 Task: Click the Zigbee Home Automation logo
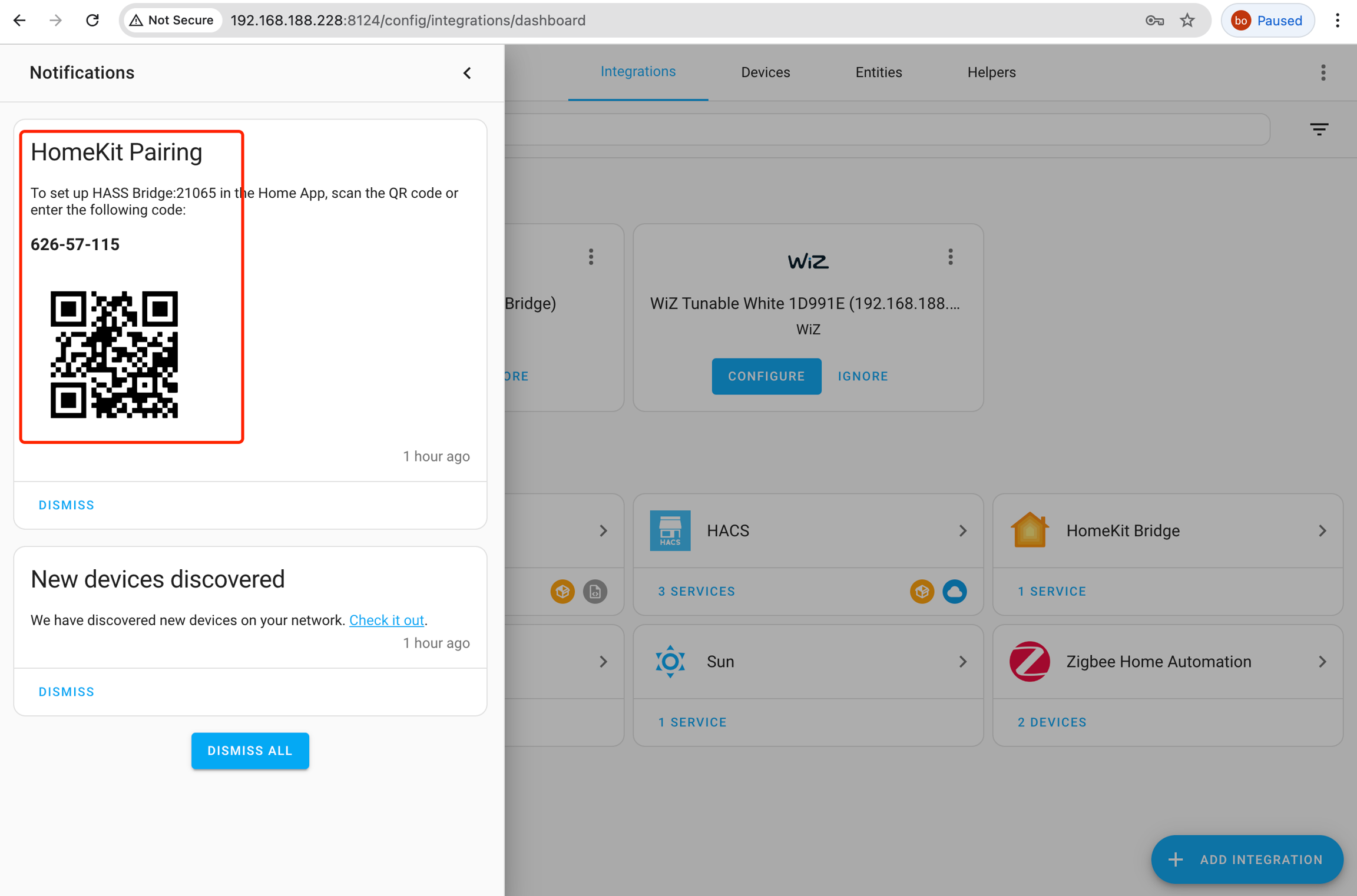[x=1029, y=661]
